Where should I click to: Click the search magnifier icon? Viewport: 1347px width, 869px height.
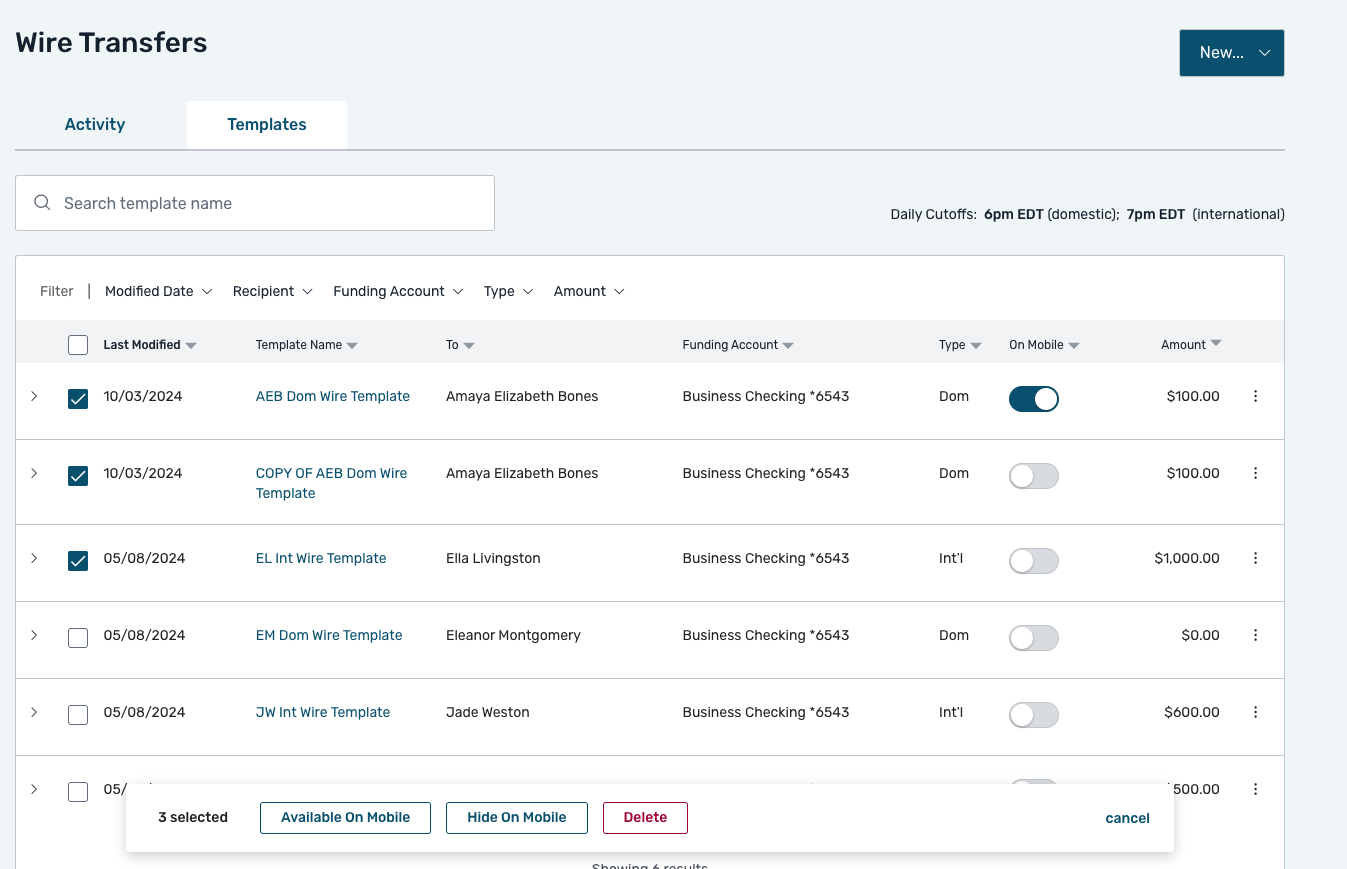[x=42, y=203]
